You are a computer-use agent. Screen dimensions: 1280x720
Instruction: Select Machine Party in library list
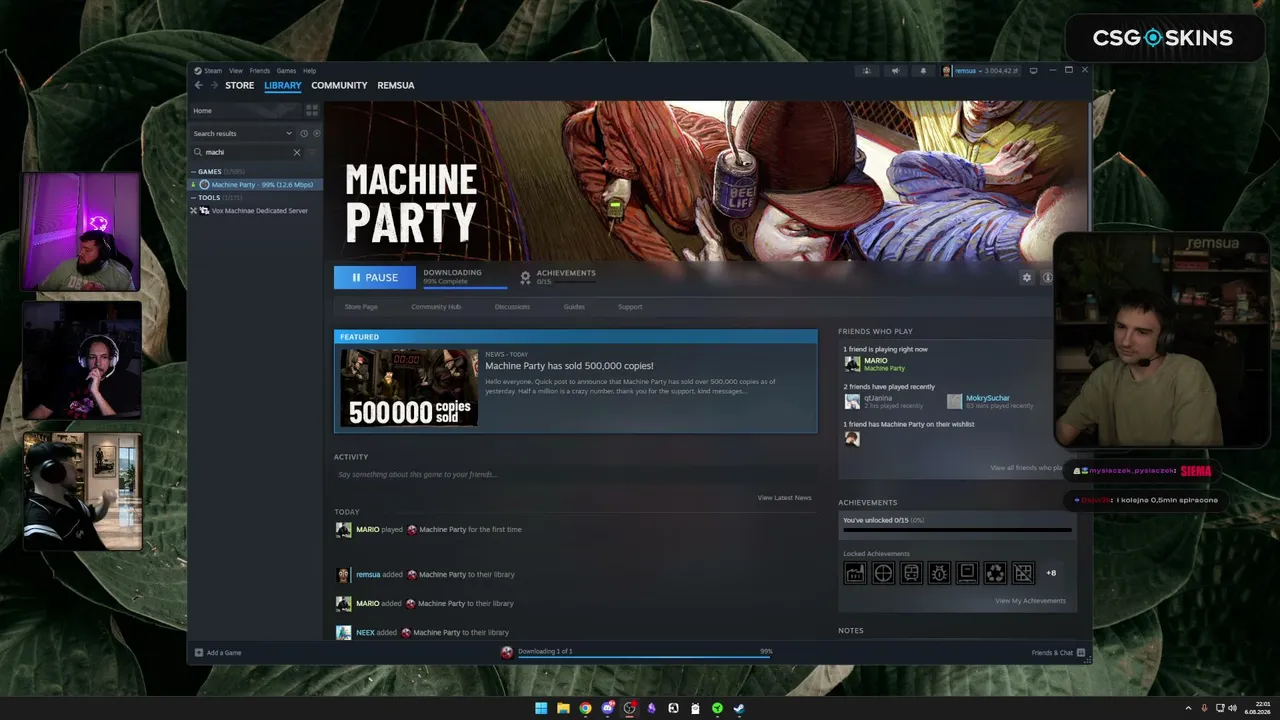256,185
